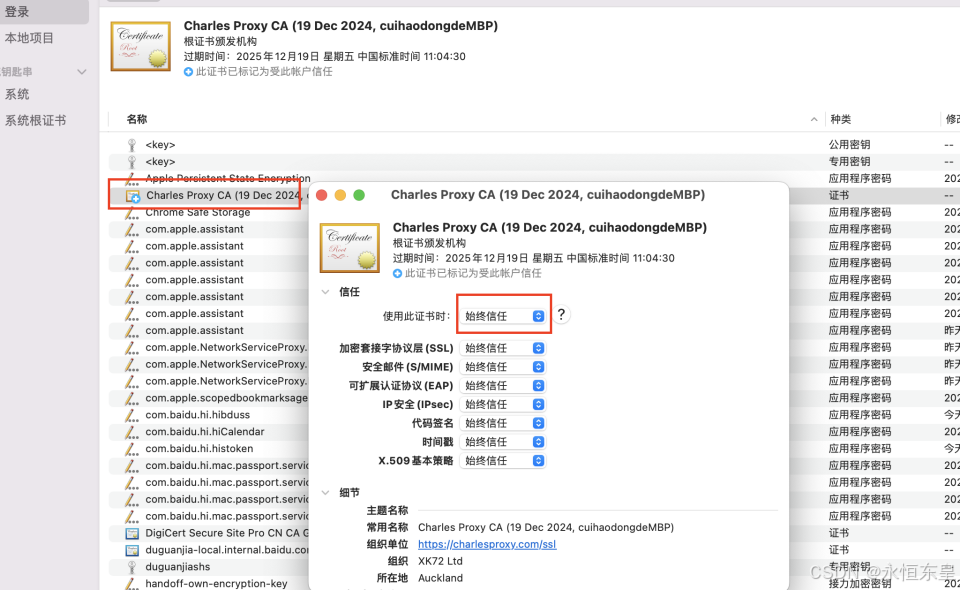The width and height of the screenshot is (960, 590).
Task: Click the key icon of the first <key> row
Action: tap(132, 144)
